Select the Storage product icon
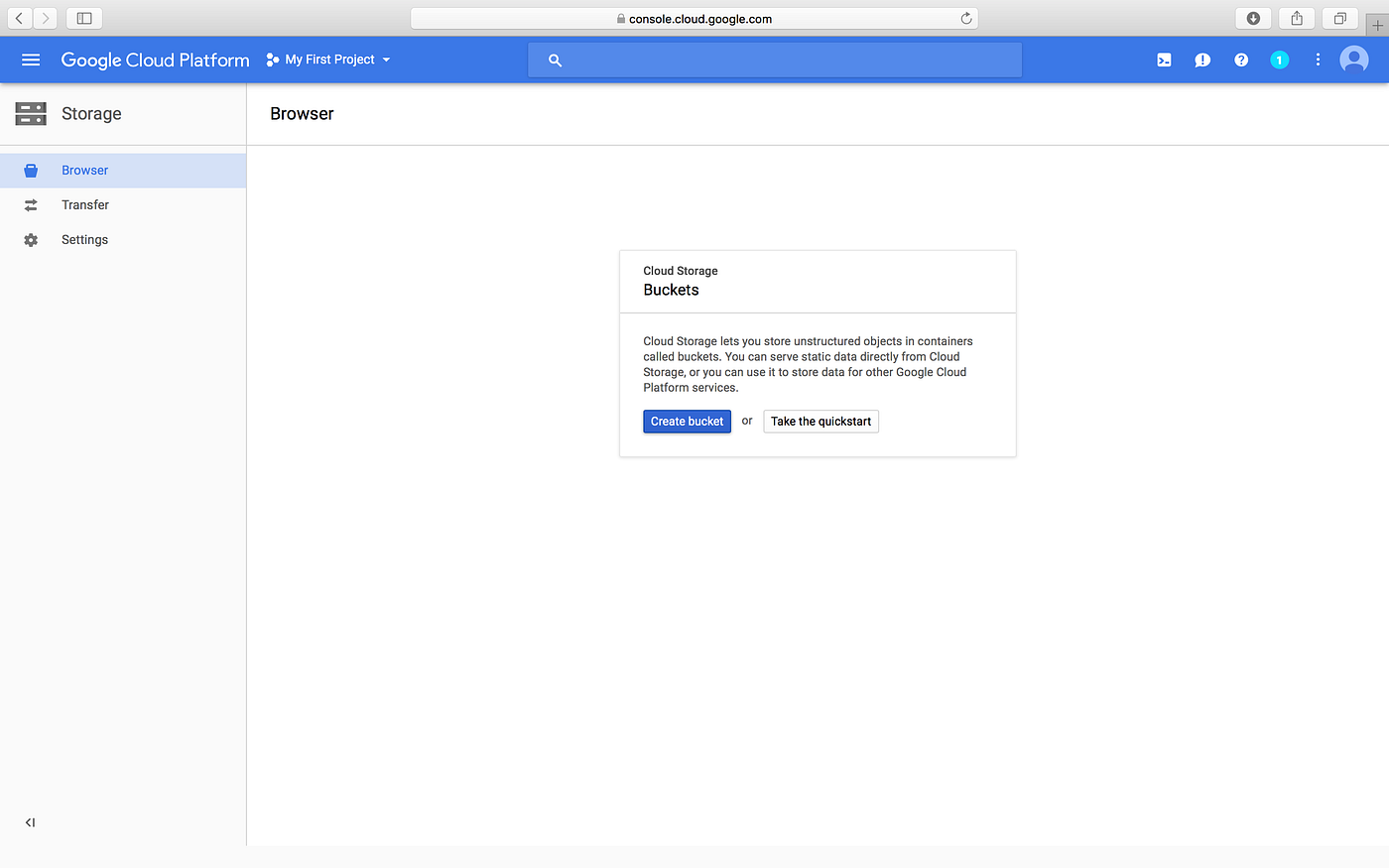Viewport: 1389px width, 868px height. pos(30,113)
